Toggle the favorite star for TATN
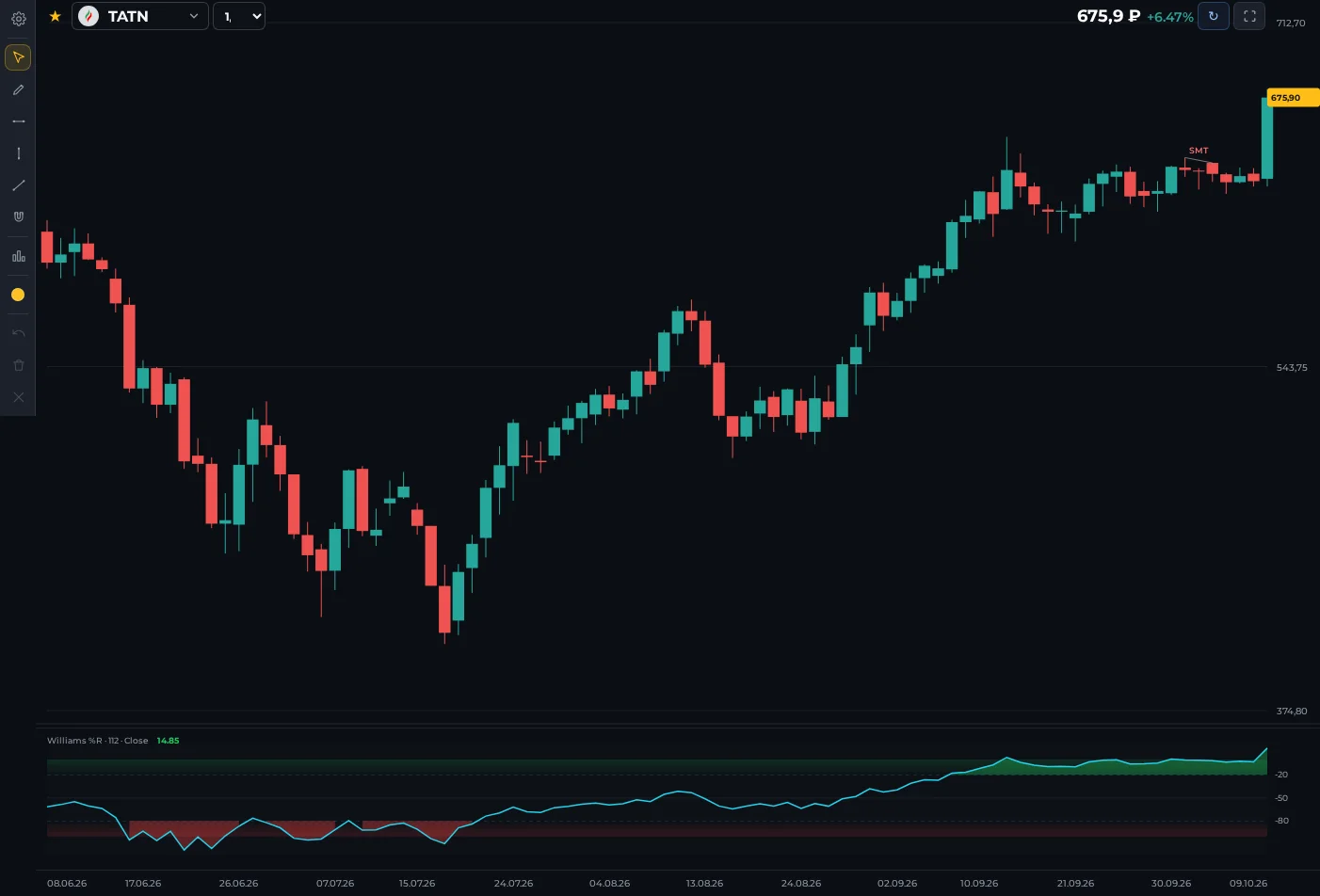Screen dimensions: 1320x896 tap(55, 16)
